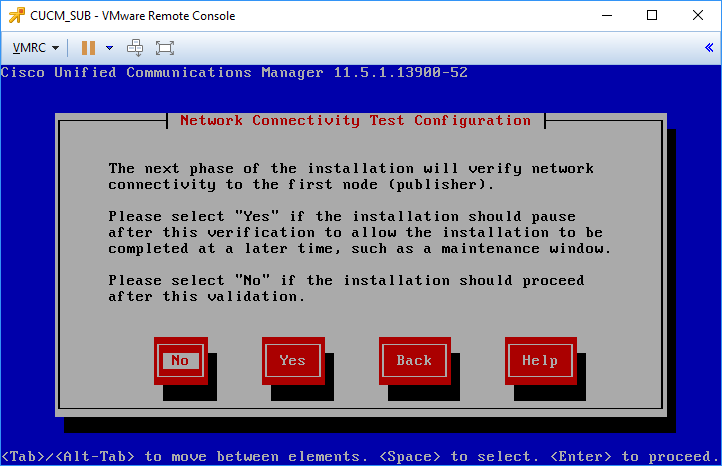Viewport: 722px width, 466px height.
Task: Click the Network Connectivity Test Configuration title
Action: [355, 121]
